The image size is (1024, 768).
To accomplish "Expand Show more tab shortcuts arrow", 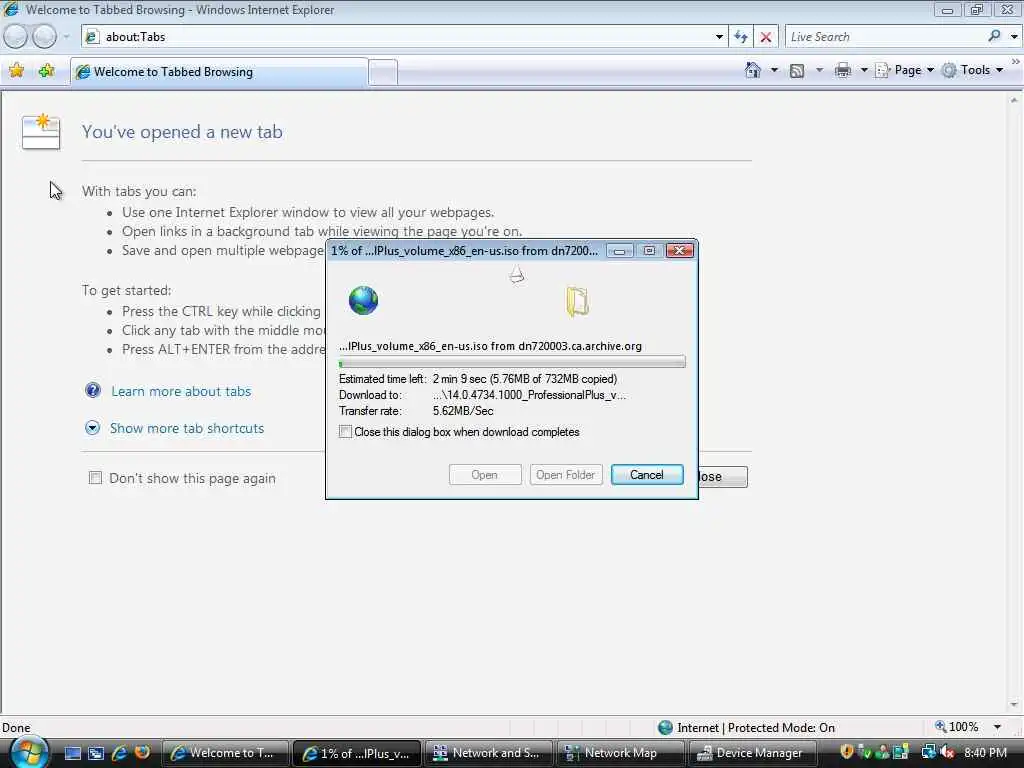I will click(x=93, y=428).
